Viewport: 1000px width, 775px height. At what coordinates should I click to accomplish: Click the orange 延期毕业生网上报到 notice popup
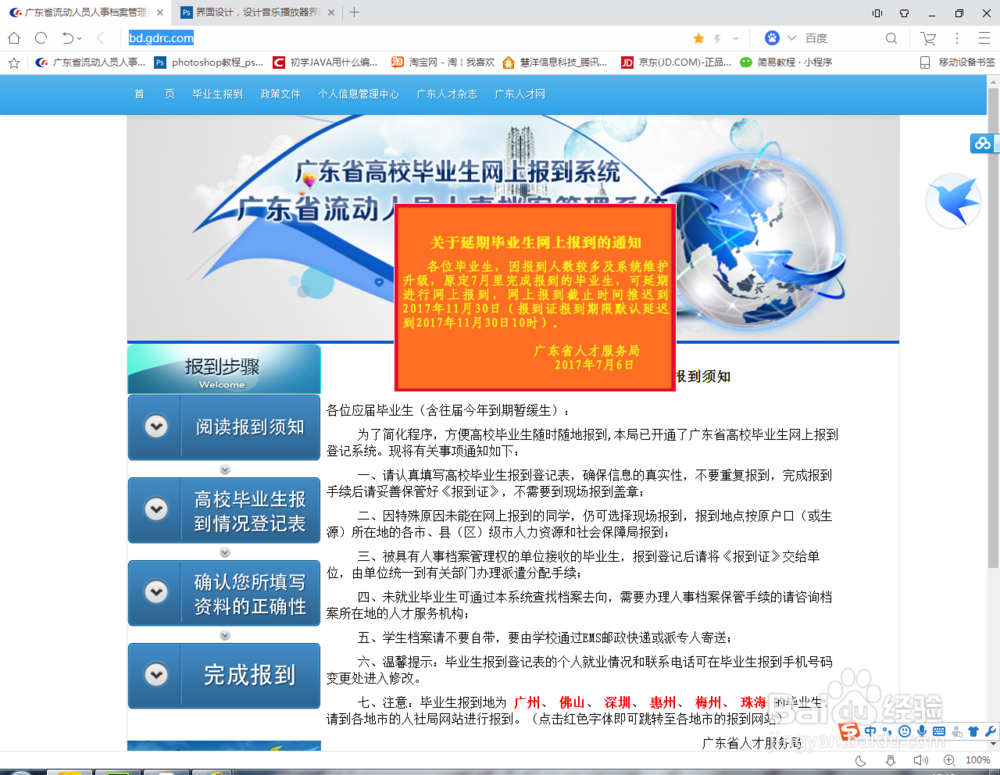(535, 297)
